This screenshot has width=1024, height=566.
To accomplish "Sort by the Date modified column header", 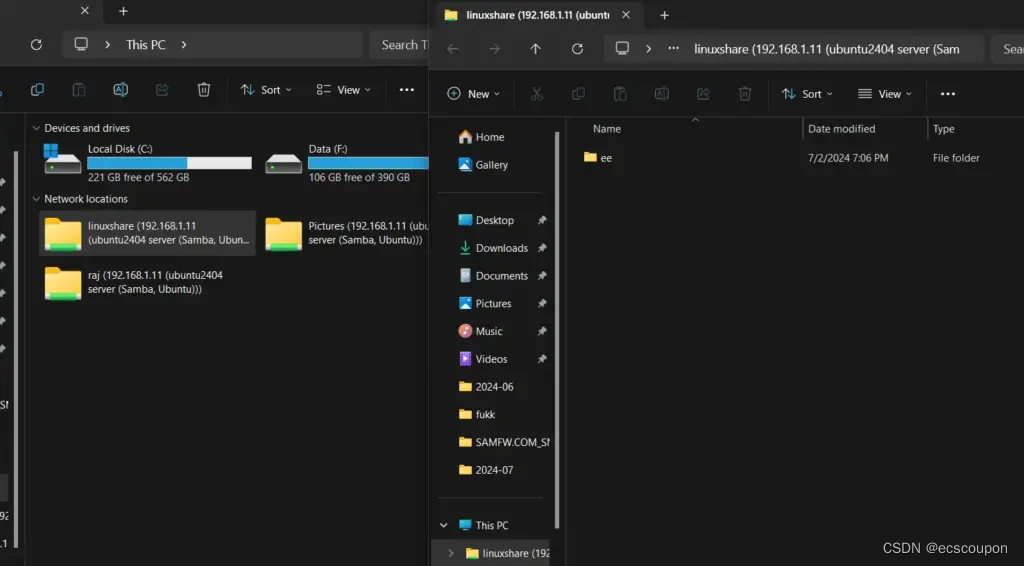I will 841,129.
